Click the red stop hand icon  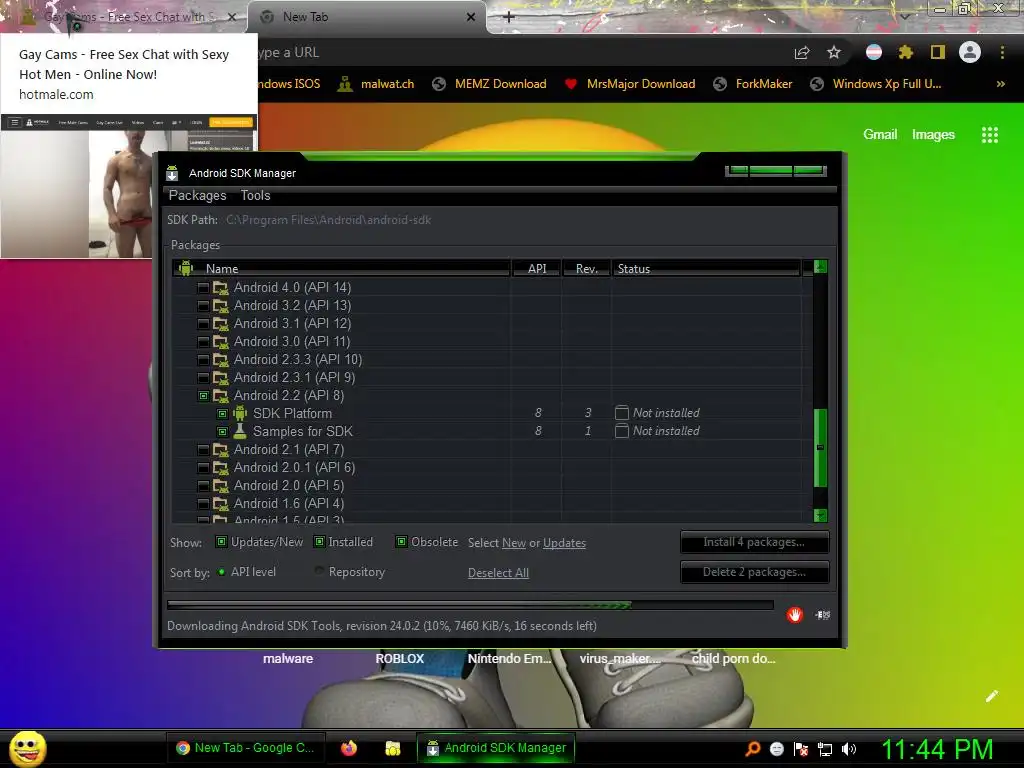coord(794,615)
